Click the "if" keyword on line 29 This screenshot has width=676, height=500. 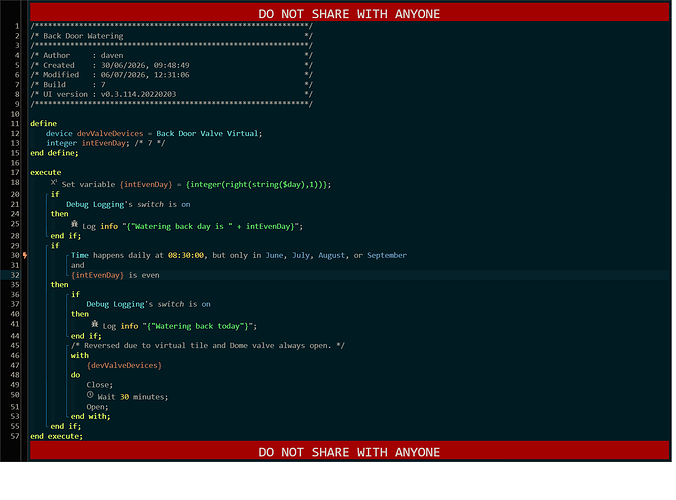55,246
